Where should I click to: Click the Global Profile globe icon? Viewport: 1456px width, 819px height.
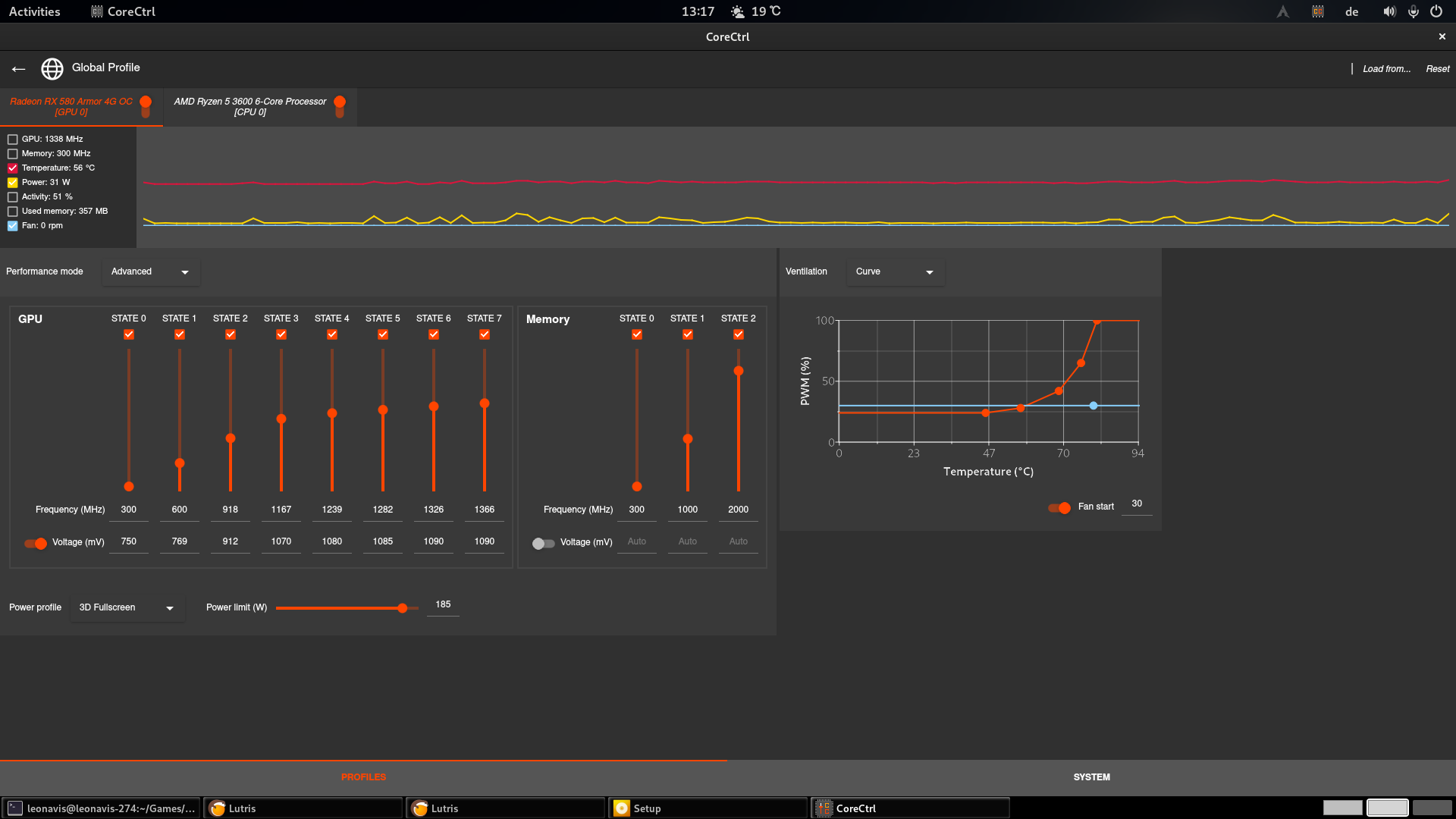(52, 69)
